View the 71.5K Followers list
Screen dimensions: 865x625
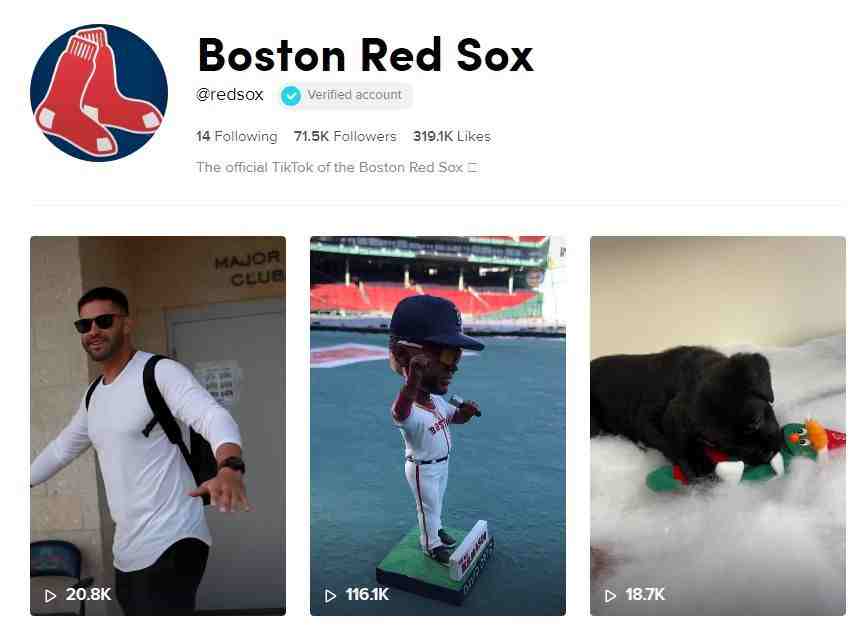point(345,136)
